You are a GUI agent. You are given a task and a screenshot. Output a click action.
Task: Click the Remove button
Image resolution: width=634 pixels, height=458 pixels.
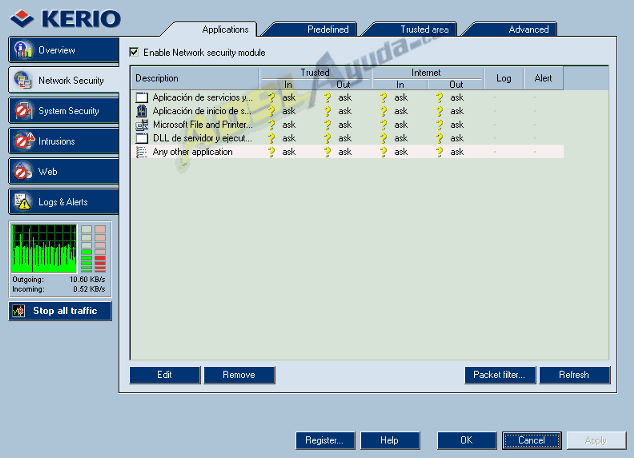pos(239,375)
